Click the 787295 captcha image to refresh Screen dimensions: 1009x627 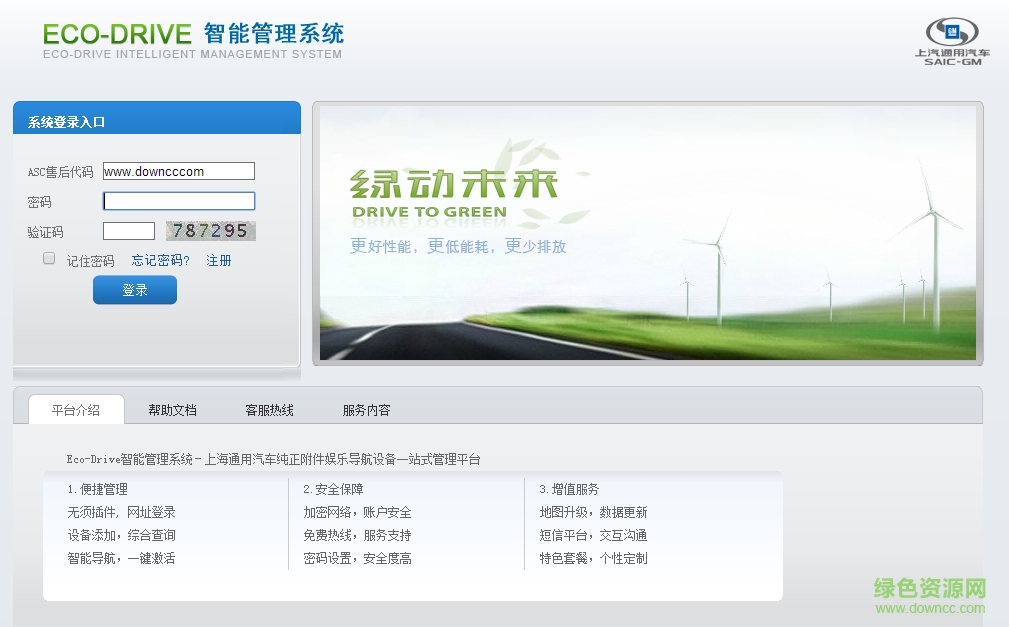point(210,230)
